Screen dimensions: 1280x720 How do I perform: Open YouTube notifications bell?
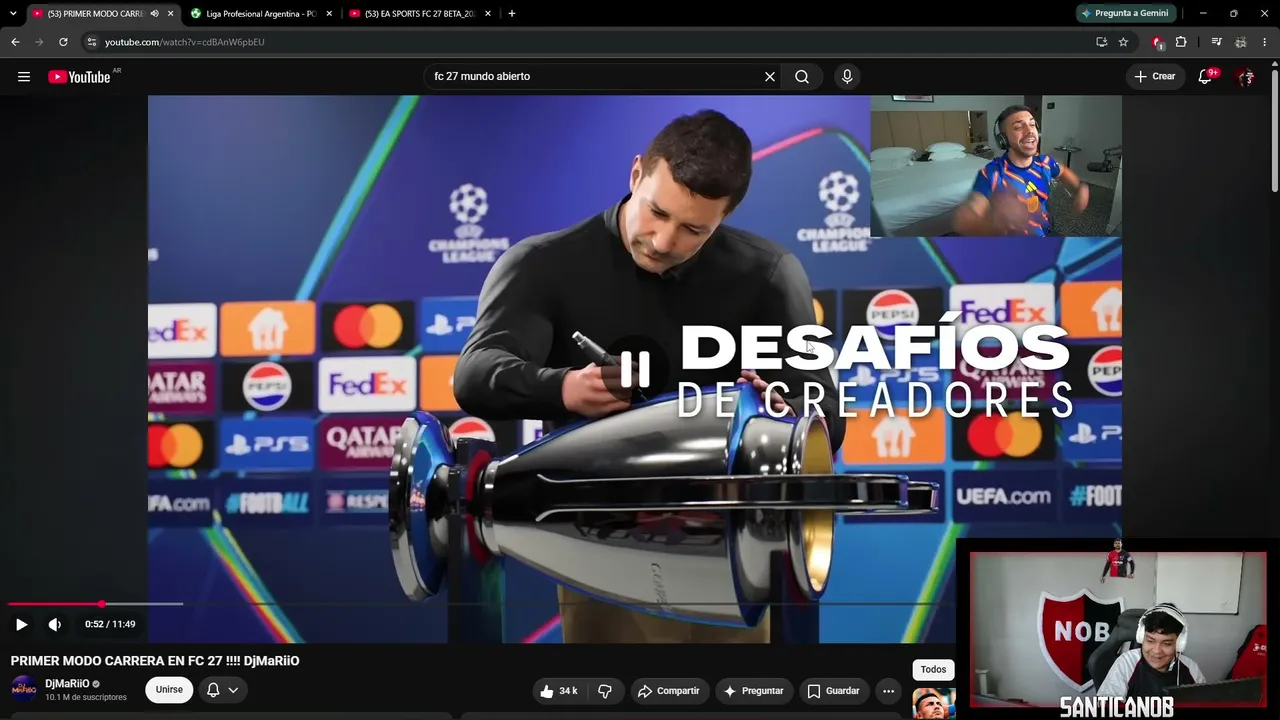(1206, 77)
